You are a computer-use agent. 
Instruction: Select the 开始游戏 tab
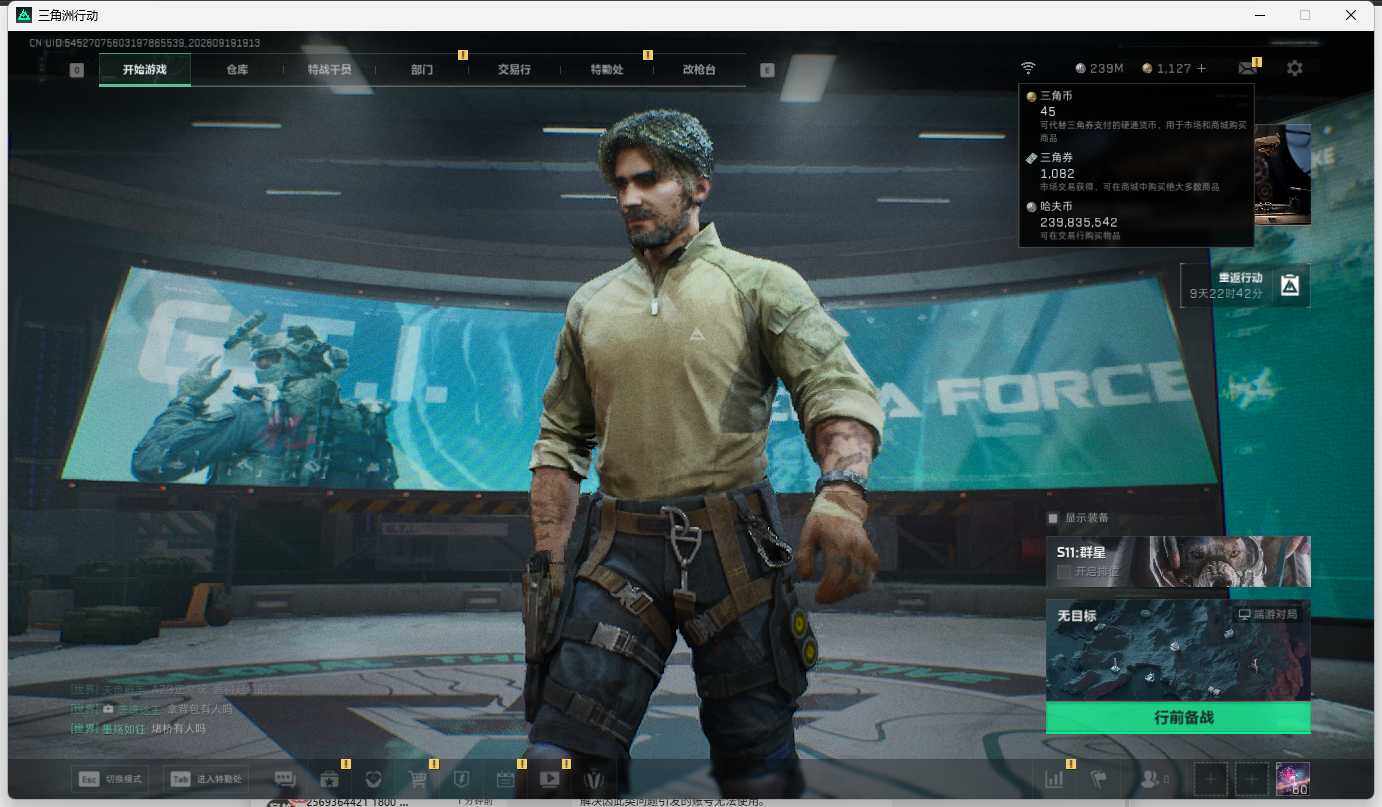(x=145, y=70)
